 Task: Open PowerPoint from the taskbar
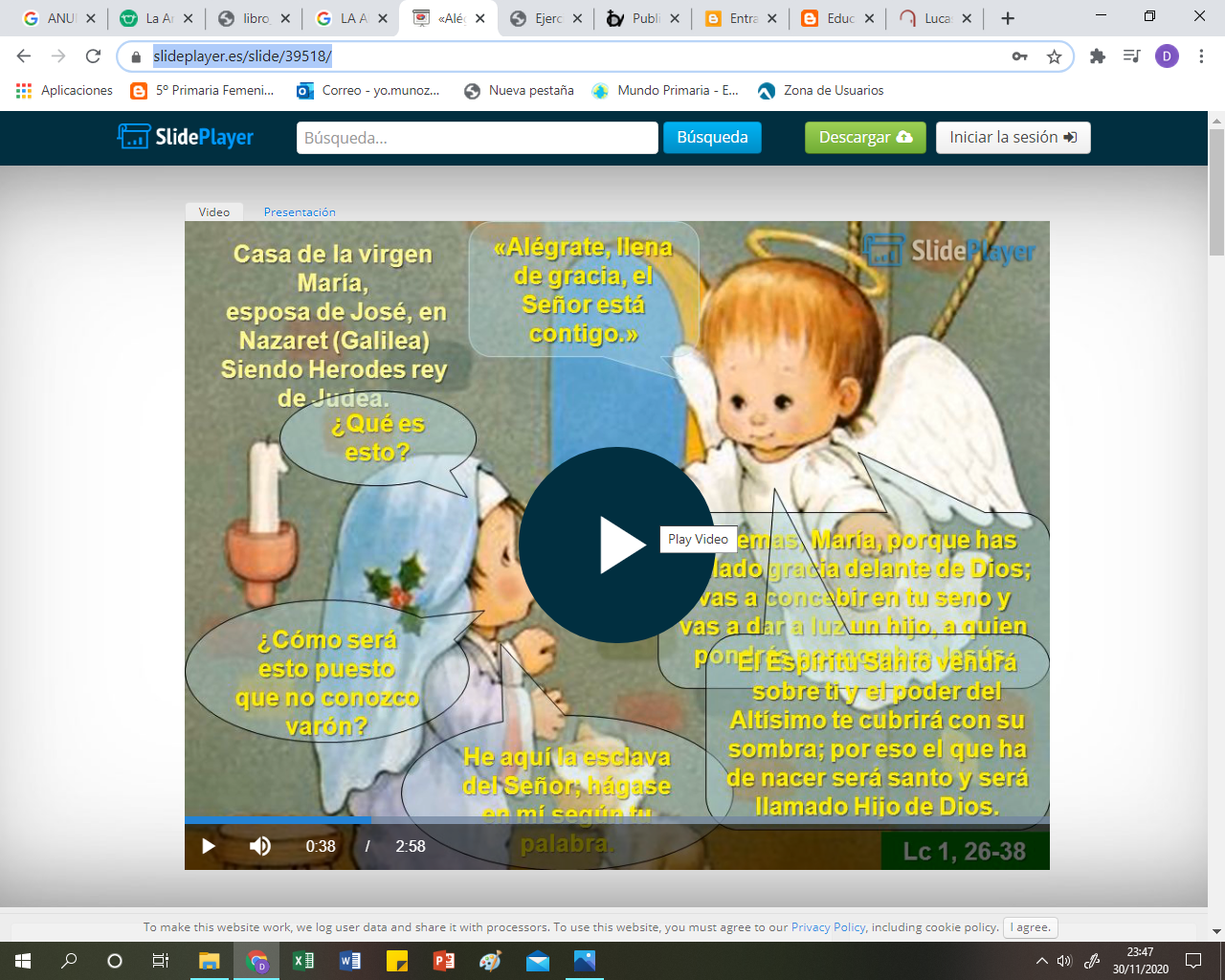tap(444, 961)
